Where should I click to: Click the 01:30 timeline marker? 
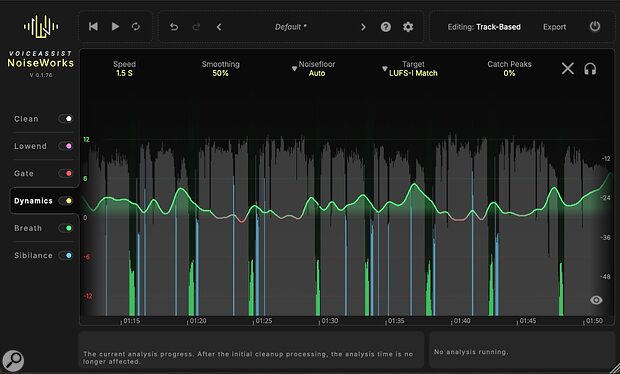[x=330, y=321]
